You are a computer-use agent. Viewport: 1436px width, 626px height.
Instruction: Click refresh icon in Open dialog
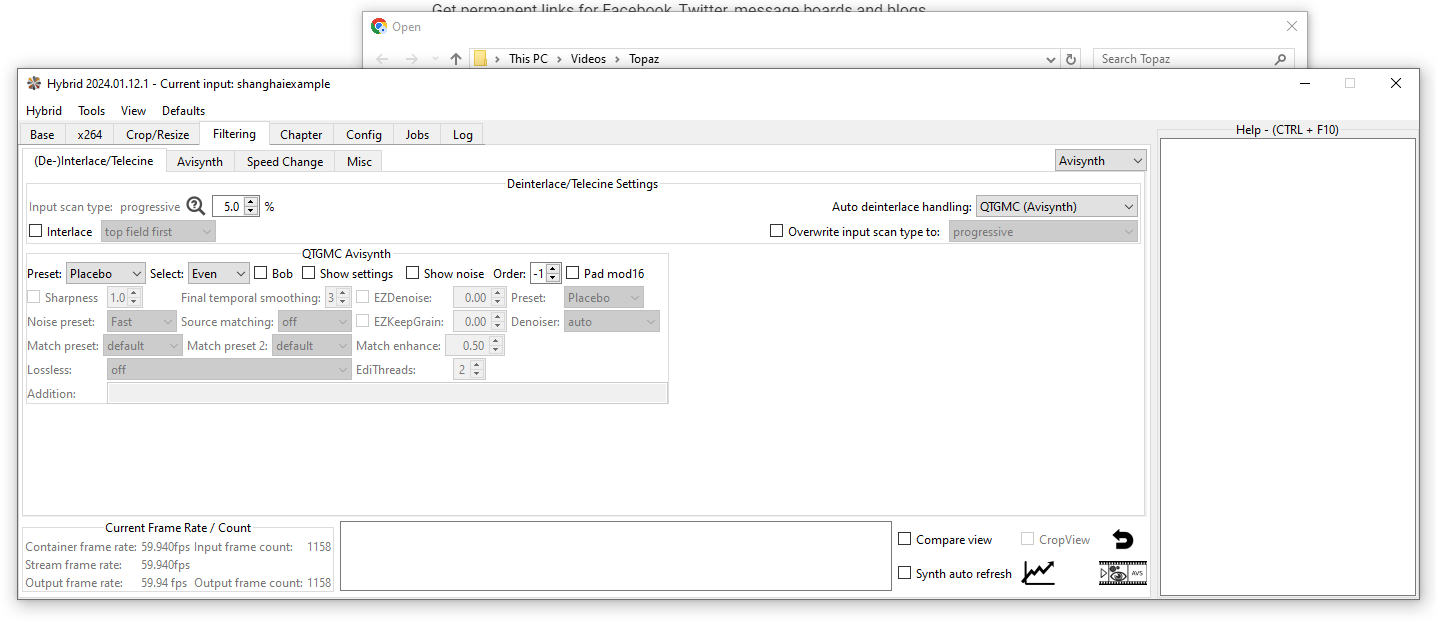tap(1071, 59)
